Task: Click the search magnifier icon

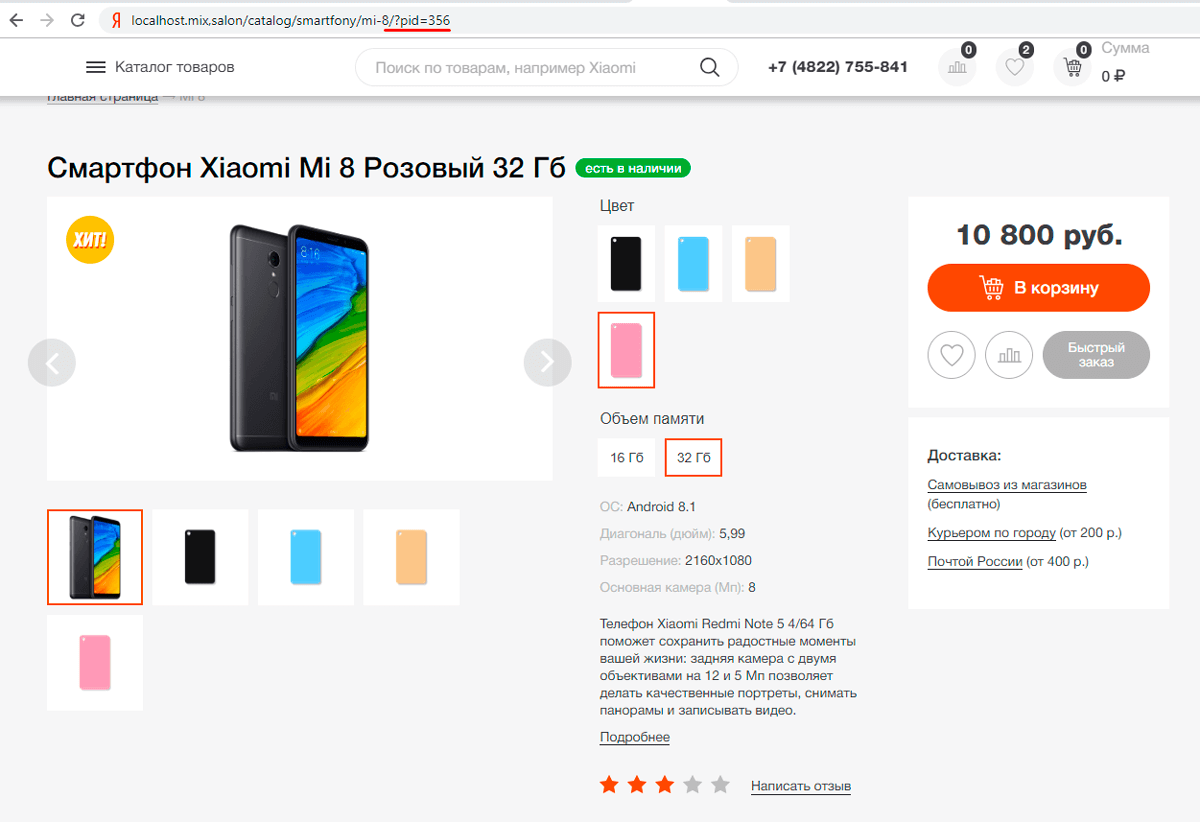Action: 709,68
